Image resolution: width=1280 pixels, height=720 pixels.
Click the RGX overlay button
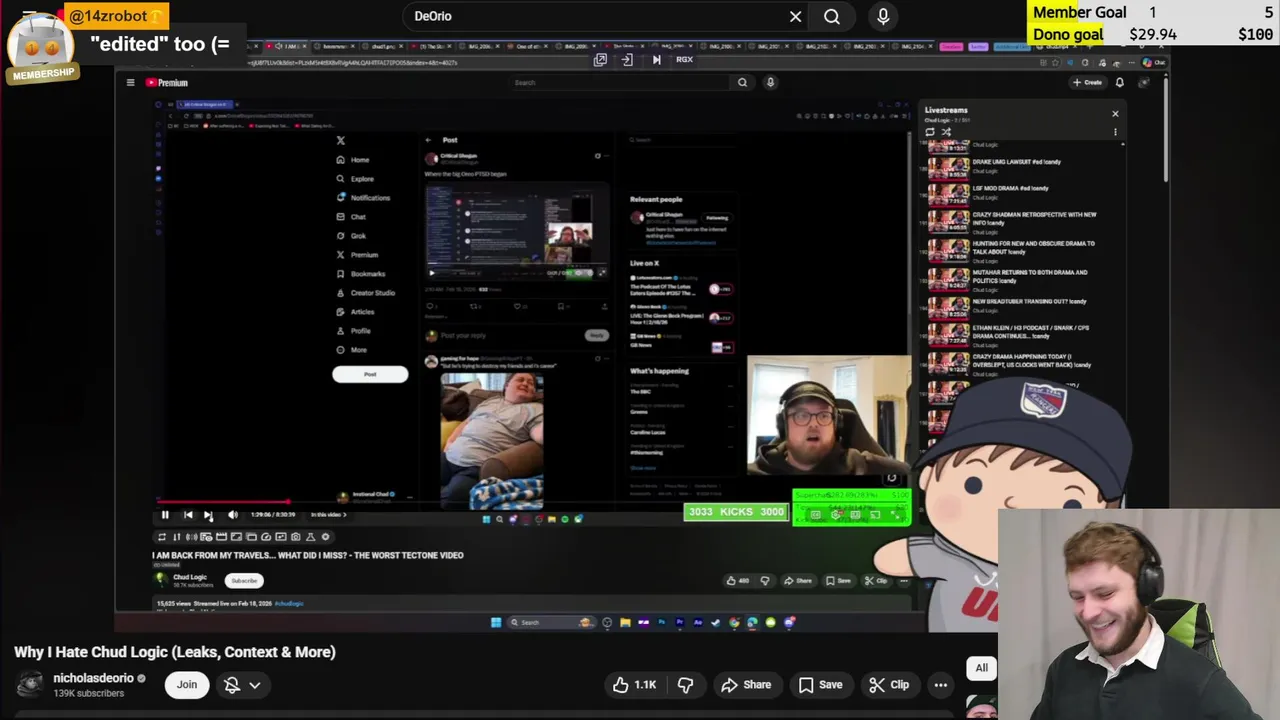click(684, 60)
